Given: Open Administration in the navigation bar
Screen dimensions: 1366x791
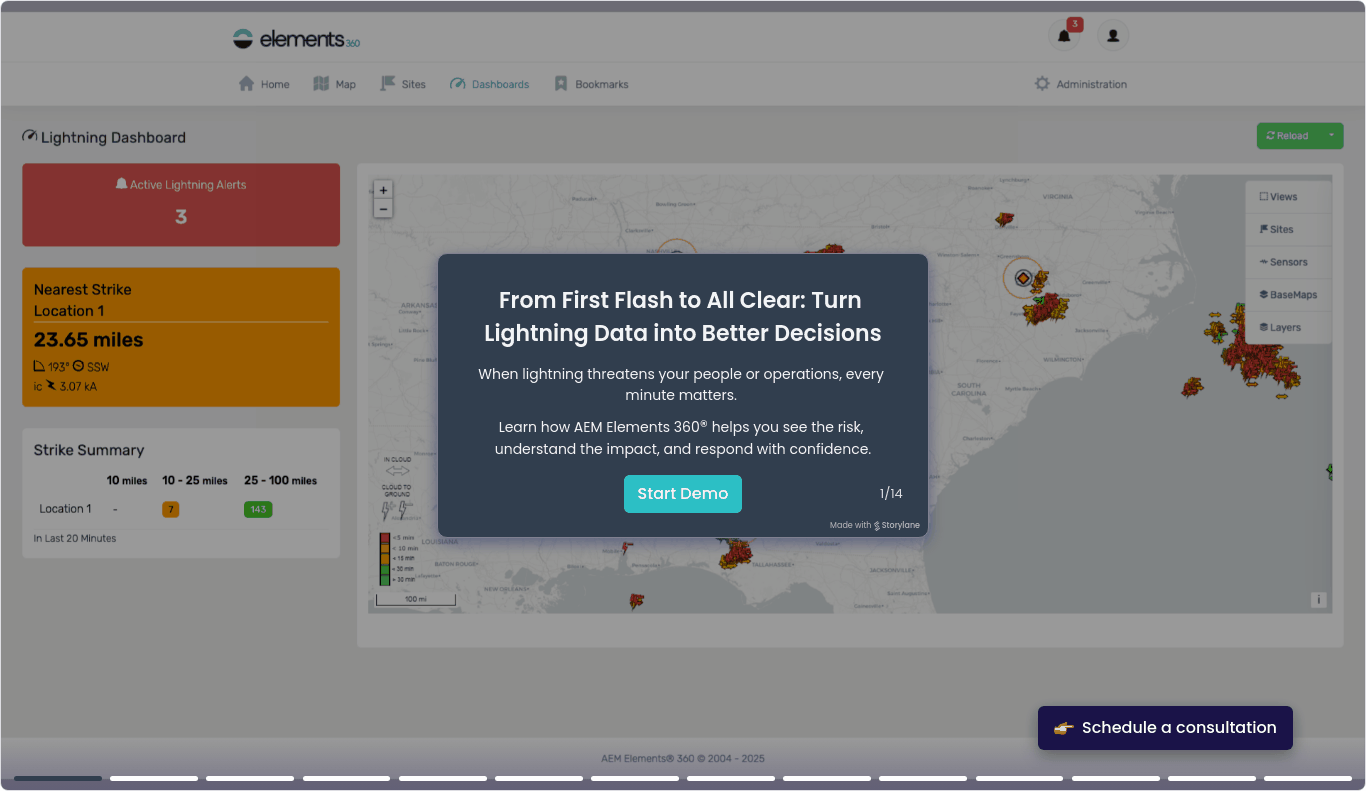Looking at the screenshot, I should pyautogui.click(x=1080, y=84).
